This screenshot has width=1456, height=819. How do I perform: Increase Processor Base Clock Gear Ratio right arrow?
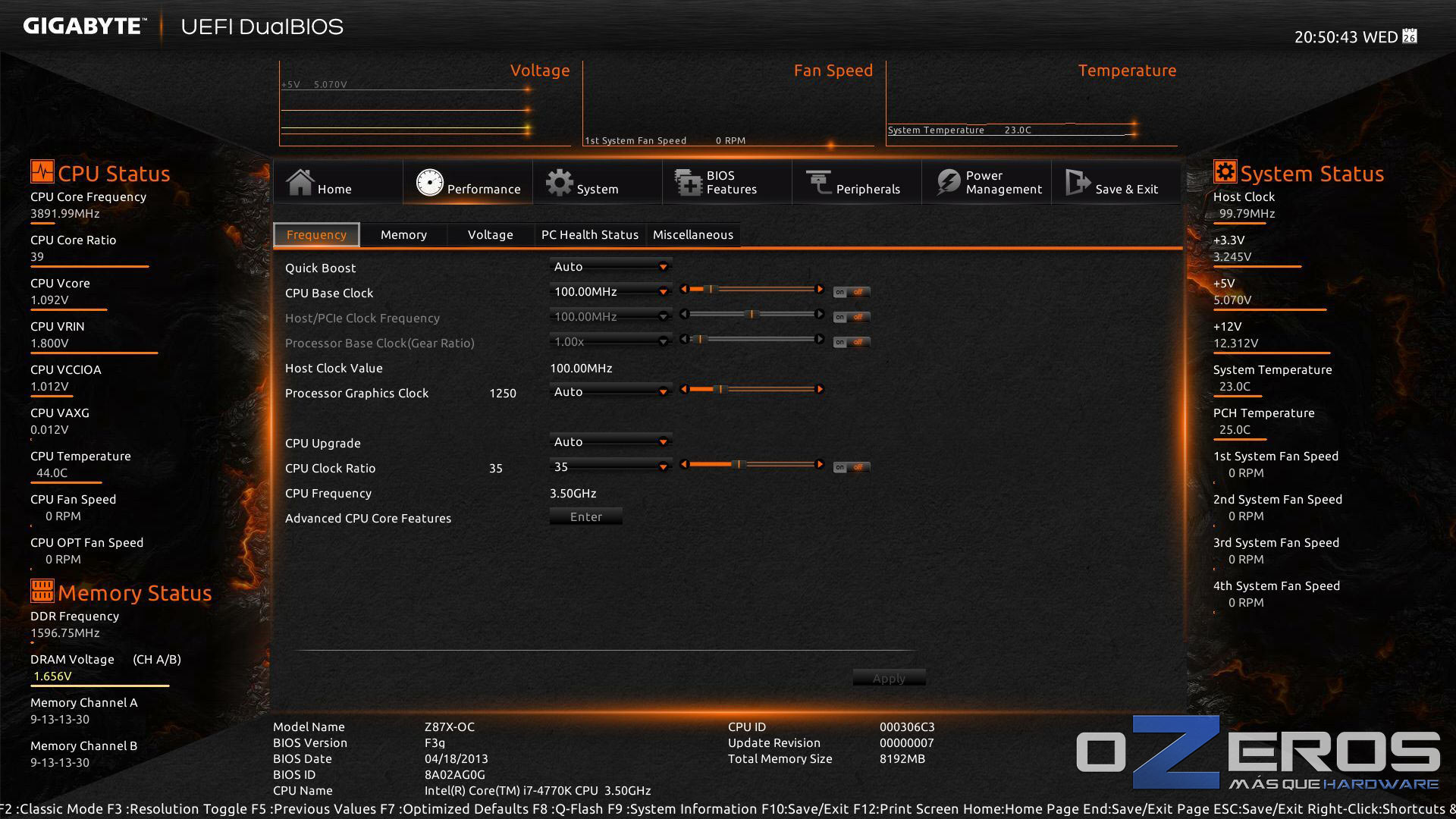coord(819,339)
